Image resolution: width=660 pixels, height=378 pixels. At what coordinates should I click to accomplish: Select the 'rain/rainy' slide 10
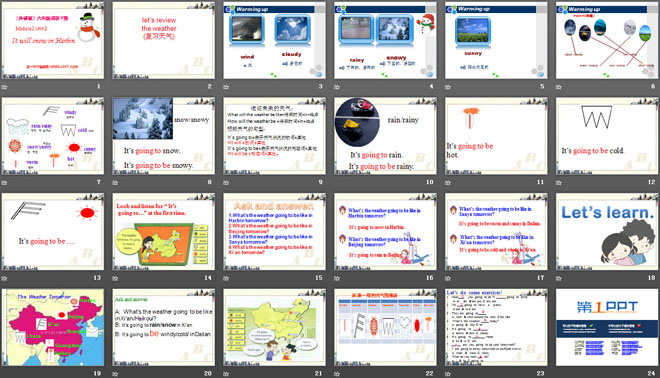click(x=385, y=136)
